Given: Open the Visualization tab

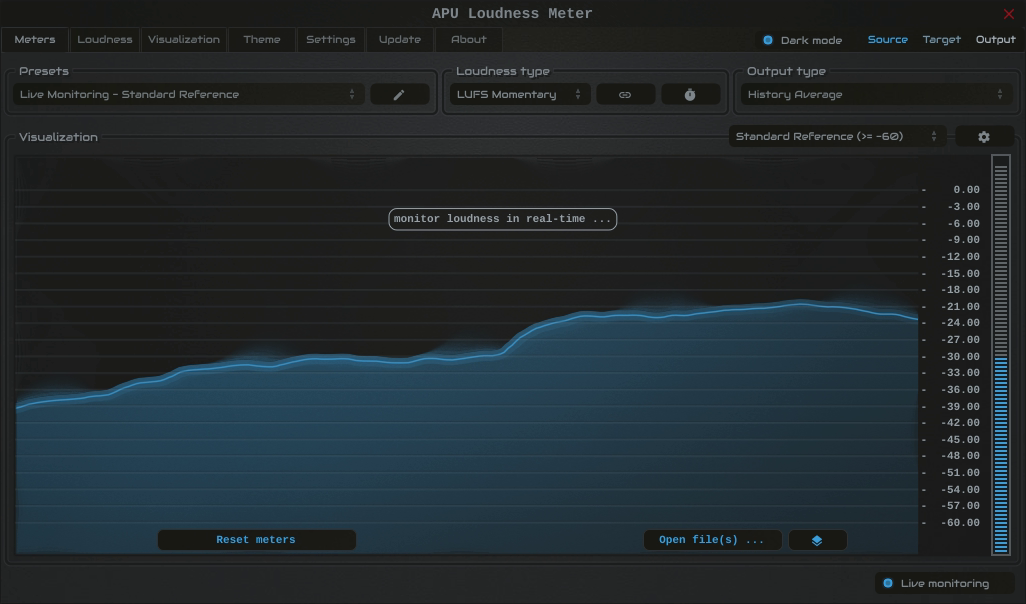Looking at the screenshot, I should point(184,40).
